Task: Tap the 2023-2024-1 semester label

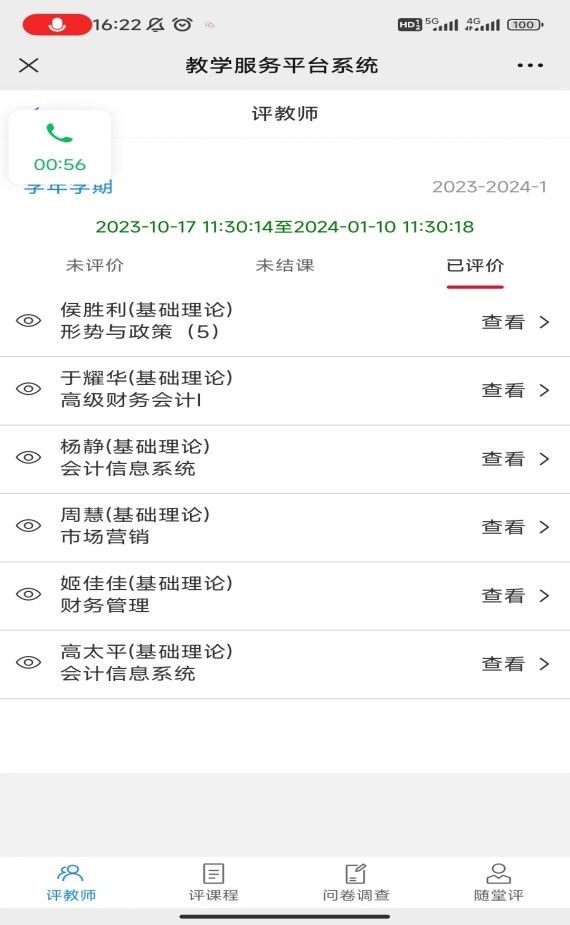Action: tap(489, 187)
